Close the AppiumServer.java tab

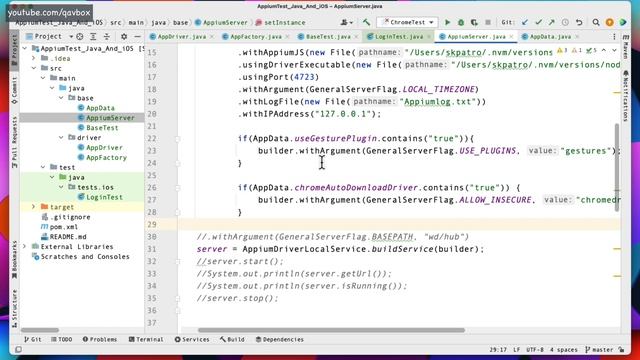tap(511, 37)
